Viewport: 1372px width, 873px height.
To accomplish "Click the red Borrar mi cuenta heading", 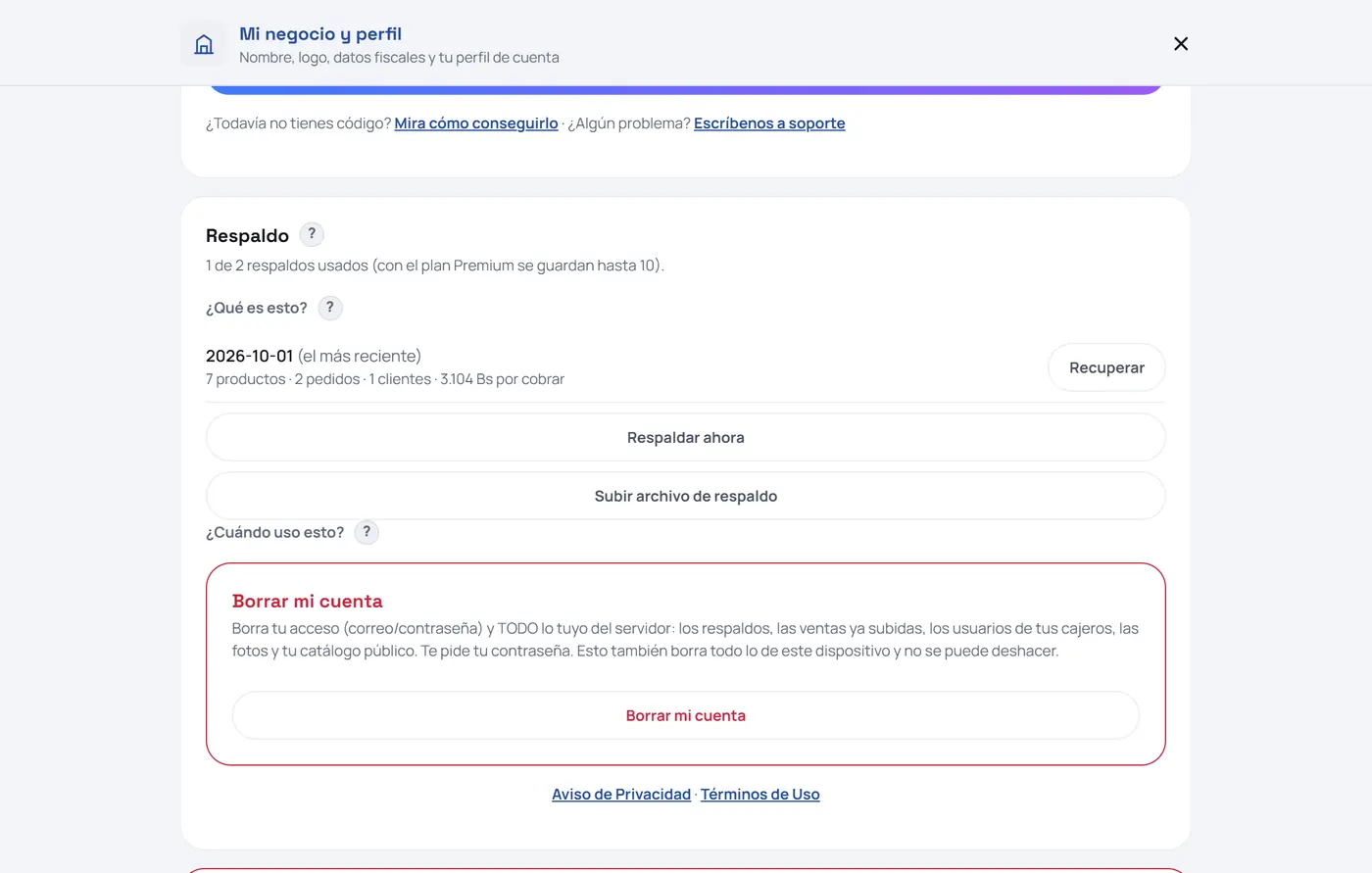I will click(x=308, y=602).
